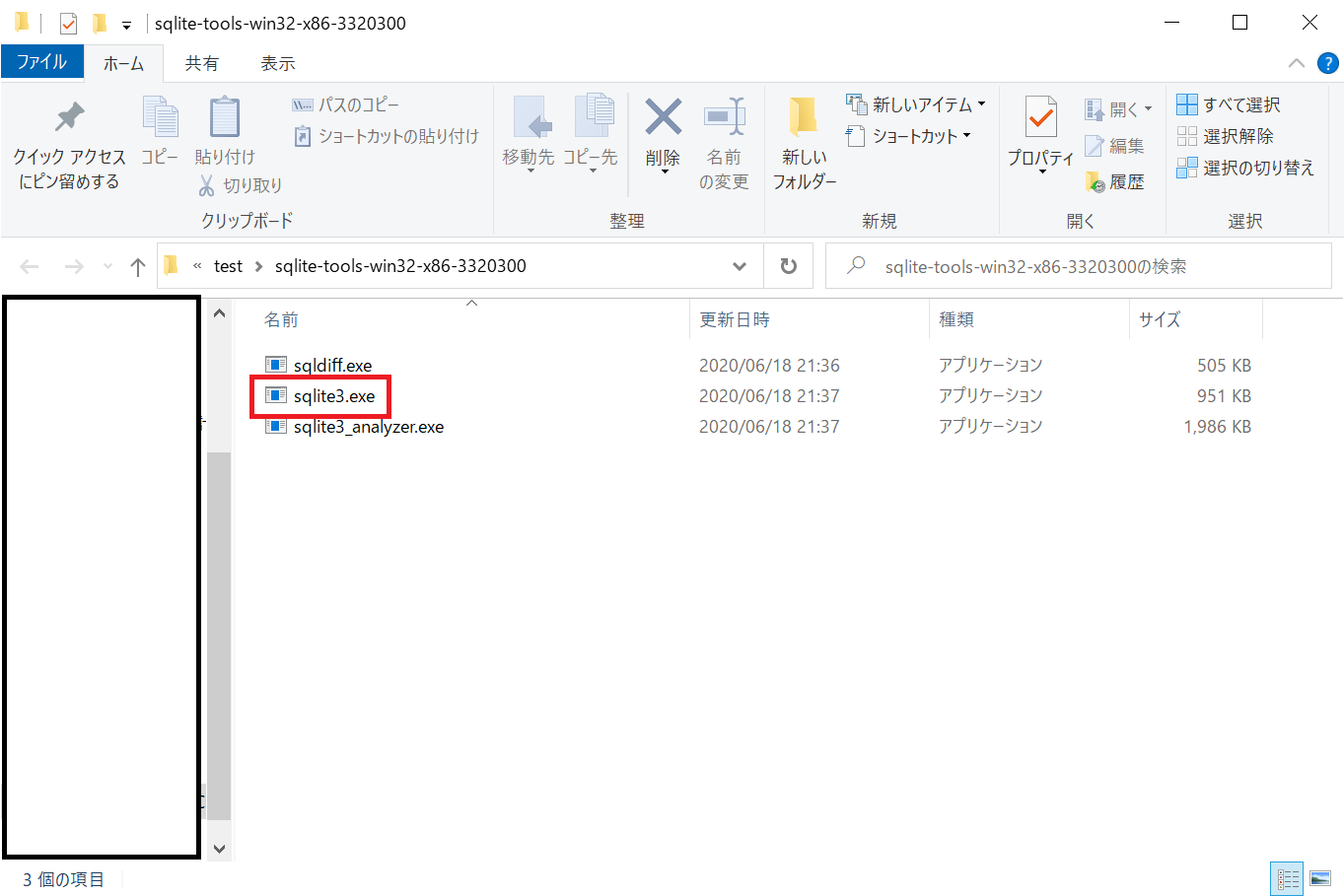Click Paste shortcut (ショートカットの貼り付け)
Image resolution: width=1344 pixels, height=896 pixels.
[386, 136]
